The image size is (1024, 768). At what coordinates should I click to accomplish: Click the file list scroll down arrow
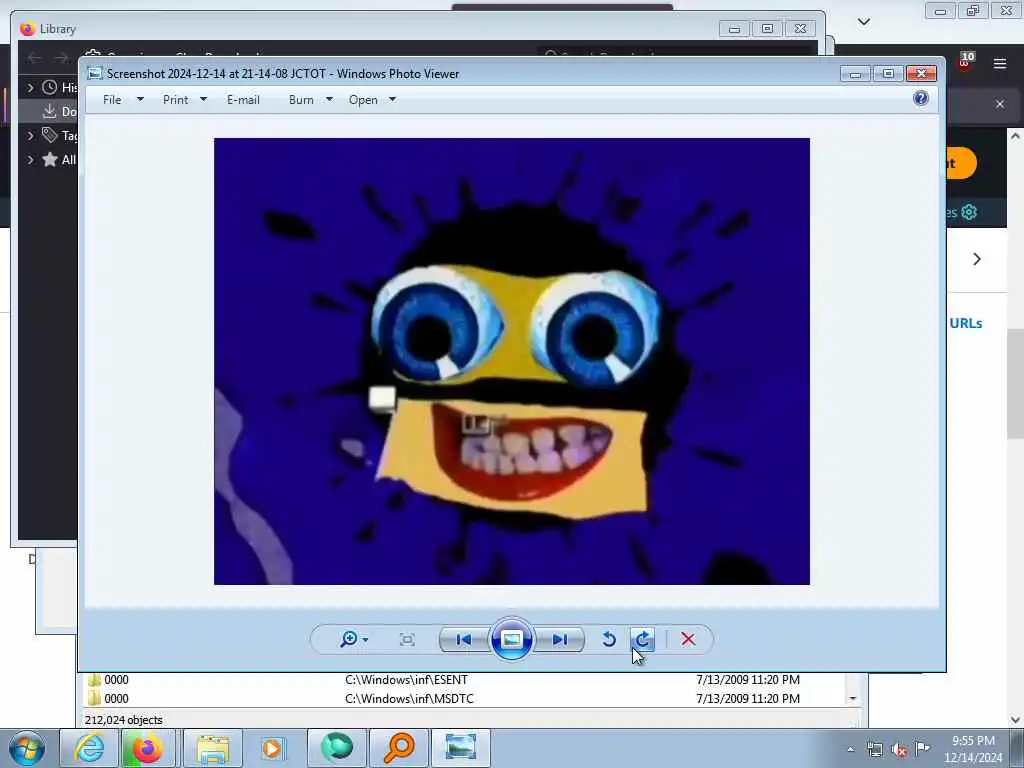coord(852,699)
